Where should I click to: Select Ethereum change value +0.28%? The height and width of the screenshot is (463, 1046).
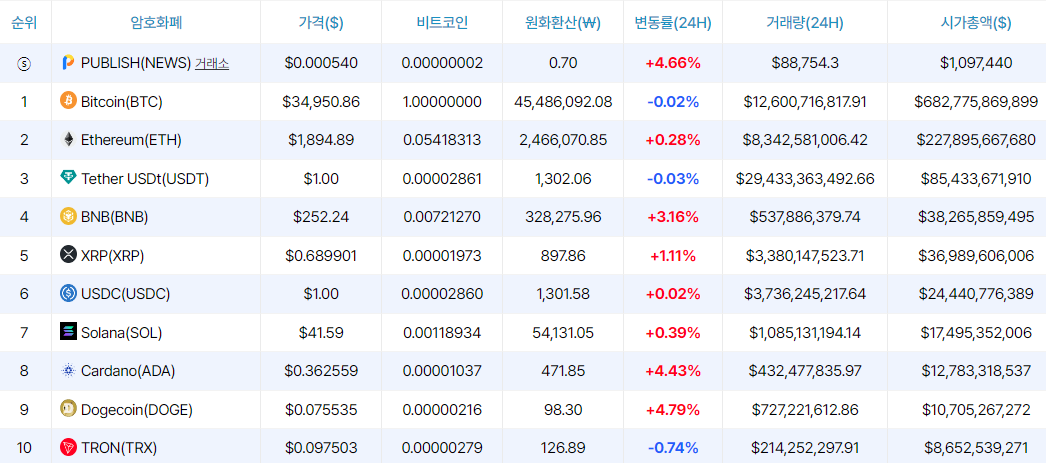(673, 140)
